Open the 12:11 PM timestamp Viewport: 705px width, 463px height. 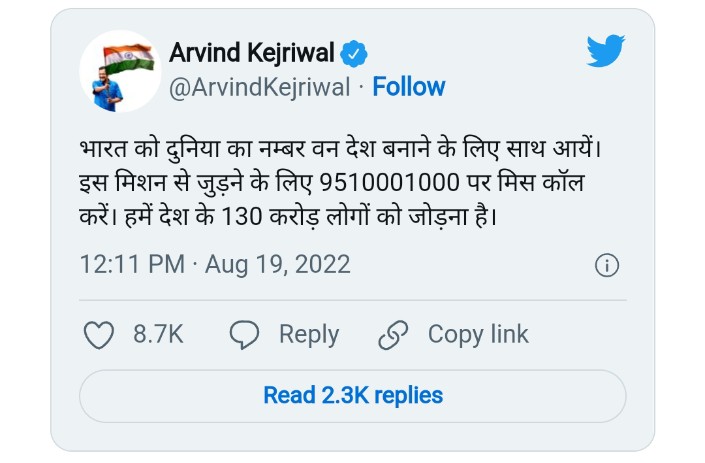(132, 264)
